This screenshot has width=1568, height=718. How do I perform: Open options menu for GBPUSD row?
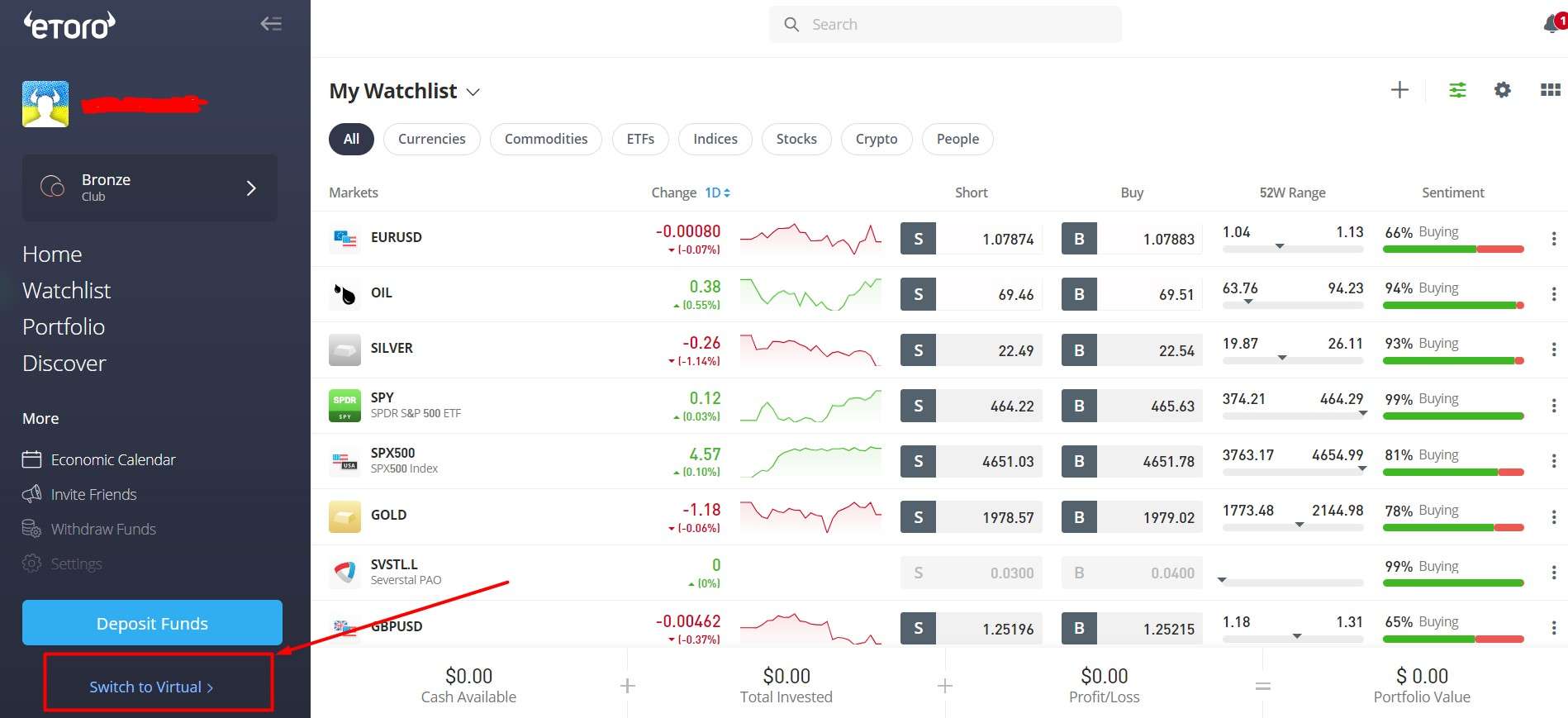(x=1554, y=628)
